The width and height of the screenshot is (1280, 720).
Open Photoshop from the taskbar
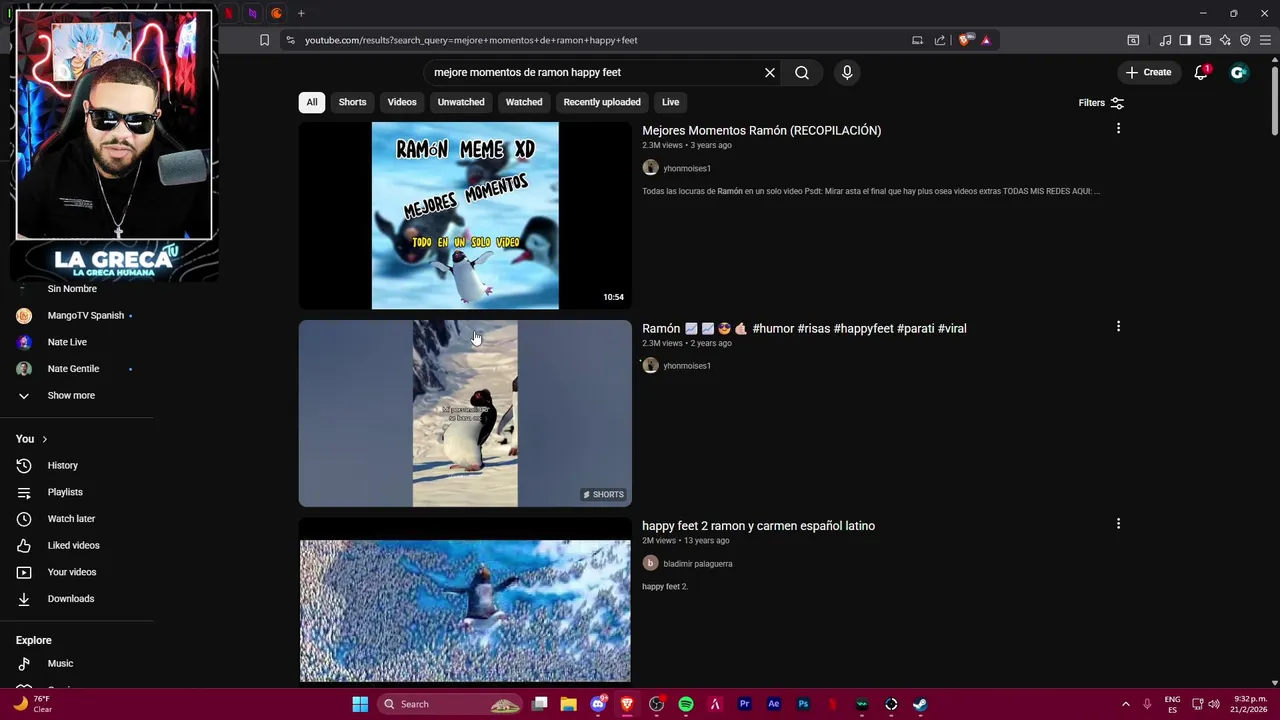(803, 704)
